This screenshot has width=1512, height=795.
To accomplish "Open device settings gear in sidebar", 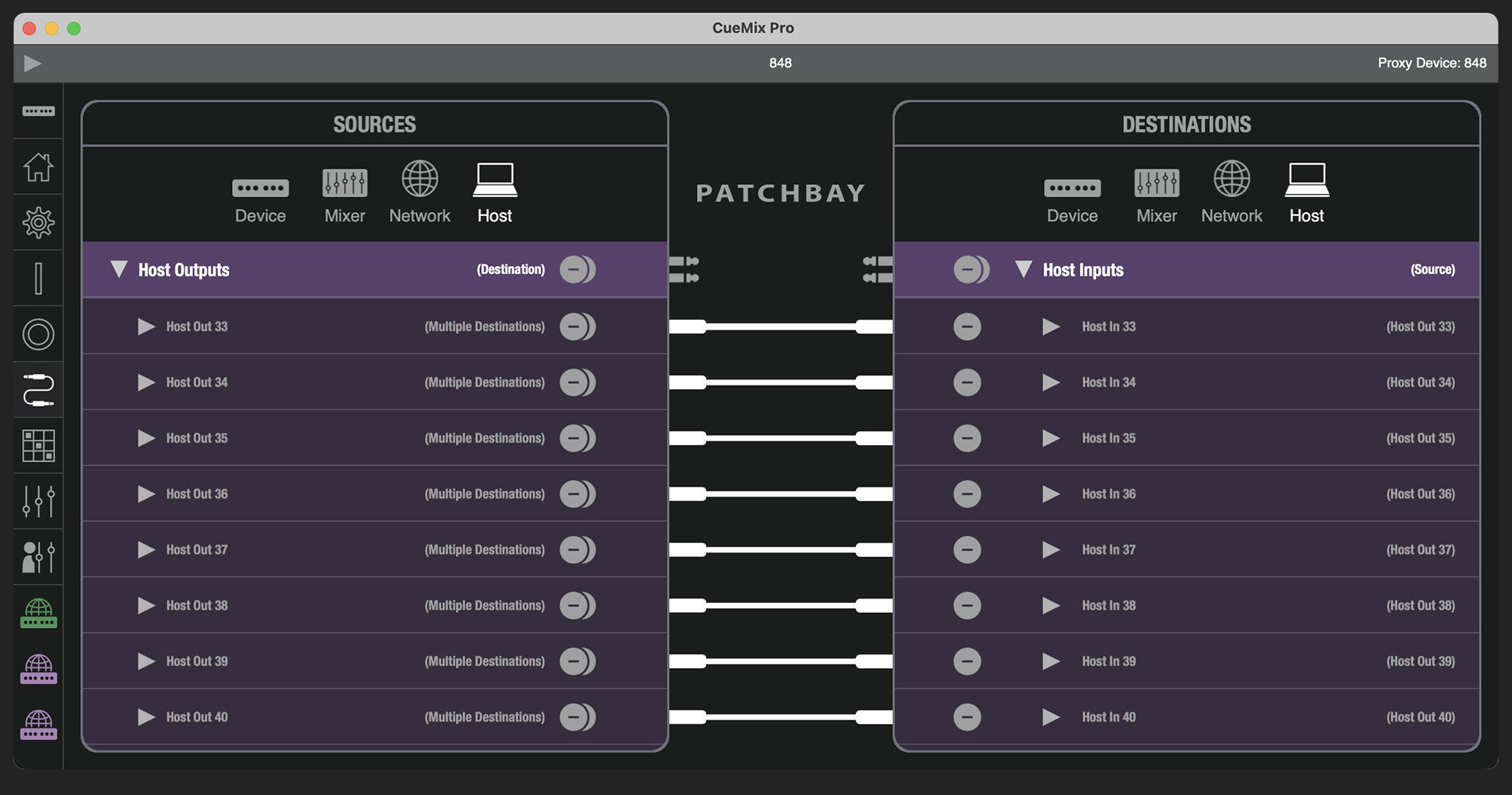I will tap(38, 223).
